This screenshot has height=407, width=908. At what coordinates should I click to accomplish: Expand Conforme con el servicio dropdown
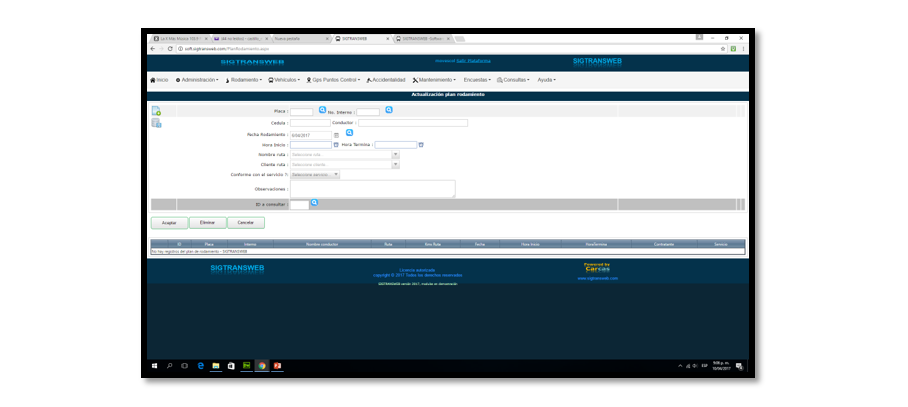click(336, 175)
